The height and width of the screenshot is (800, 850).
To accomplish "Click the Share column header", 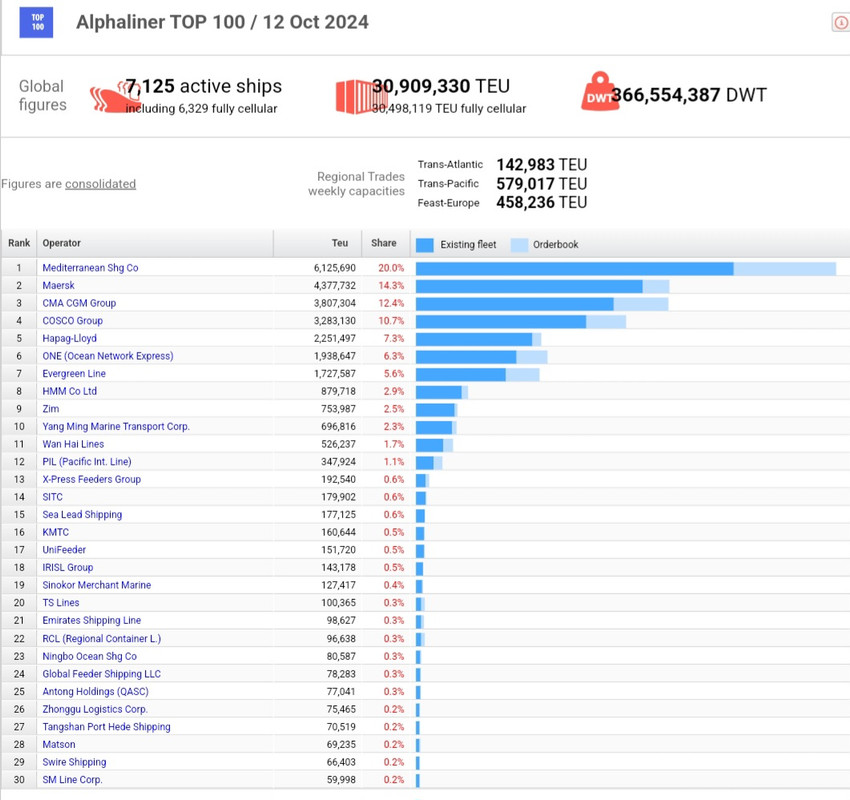I will [x=384, y=243].
